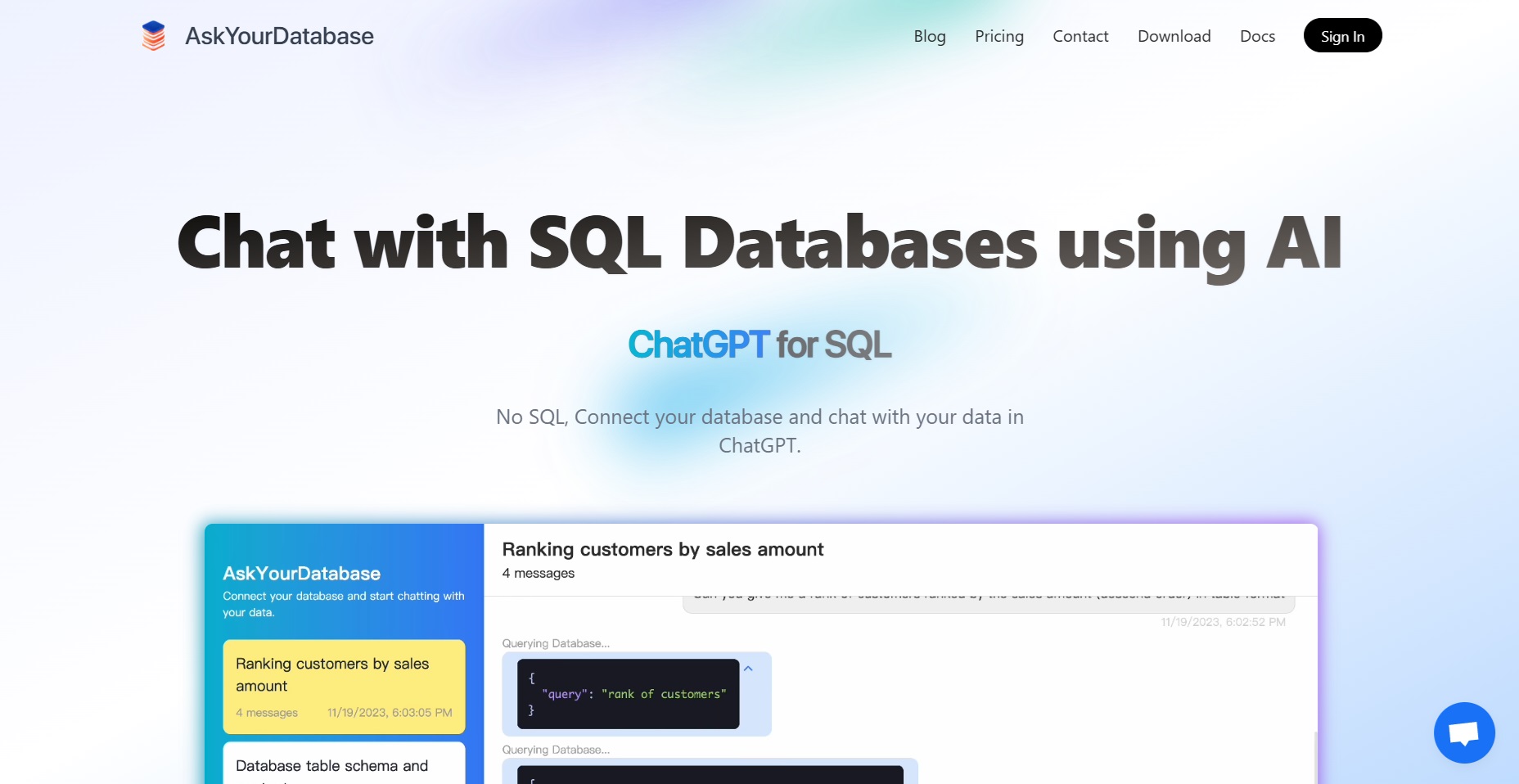
Task: Navigate to the Download page
Action: point(1174,36)
